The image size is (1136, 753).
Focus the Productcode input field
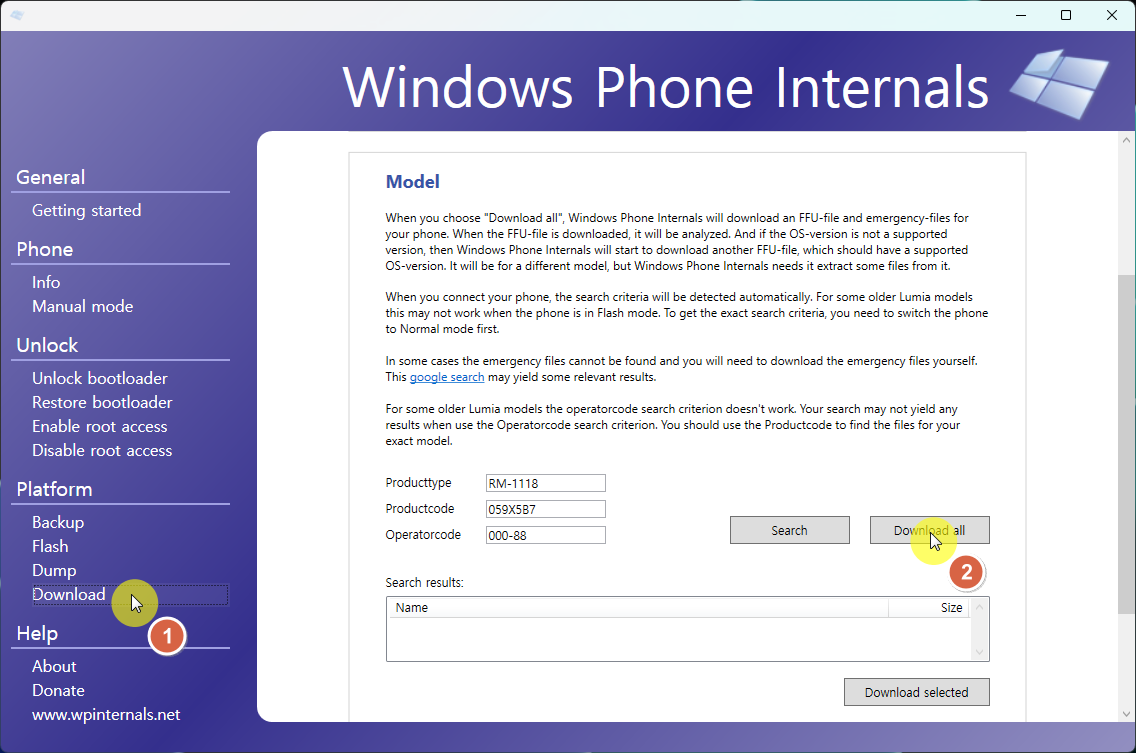tap(546, 509)
